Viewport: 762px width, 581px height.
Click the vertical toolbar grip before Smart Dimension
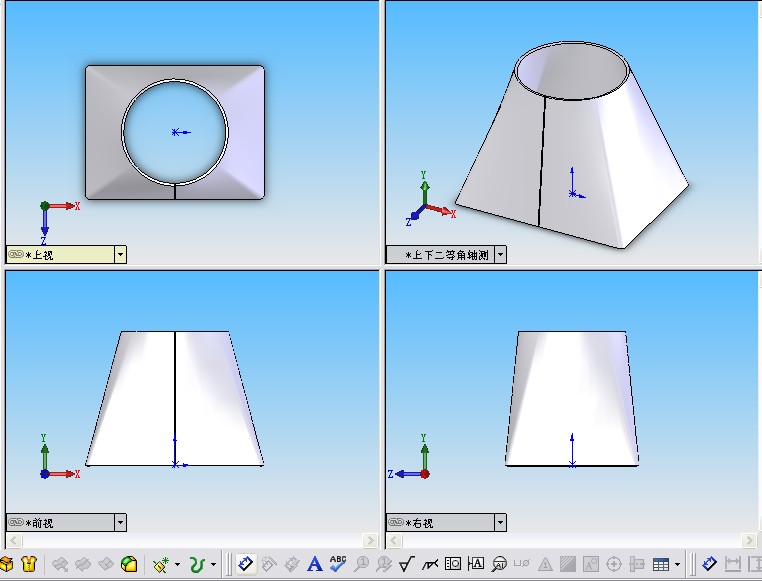(x=229, y=564)
